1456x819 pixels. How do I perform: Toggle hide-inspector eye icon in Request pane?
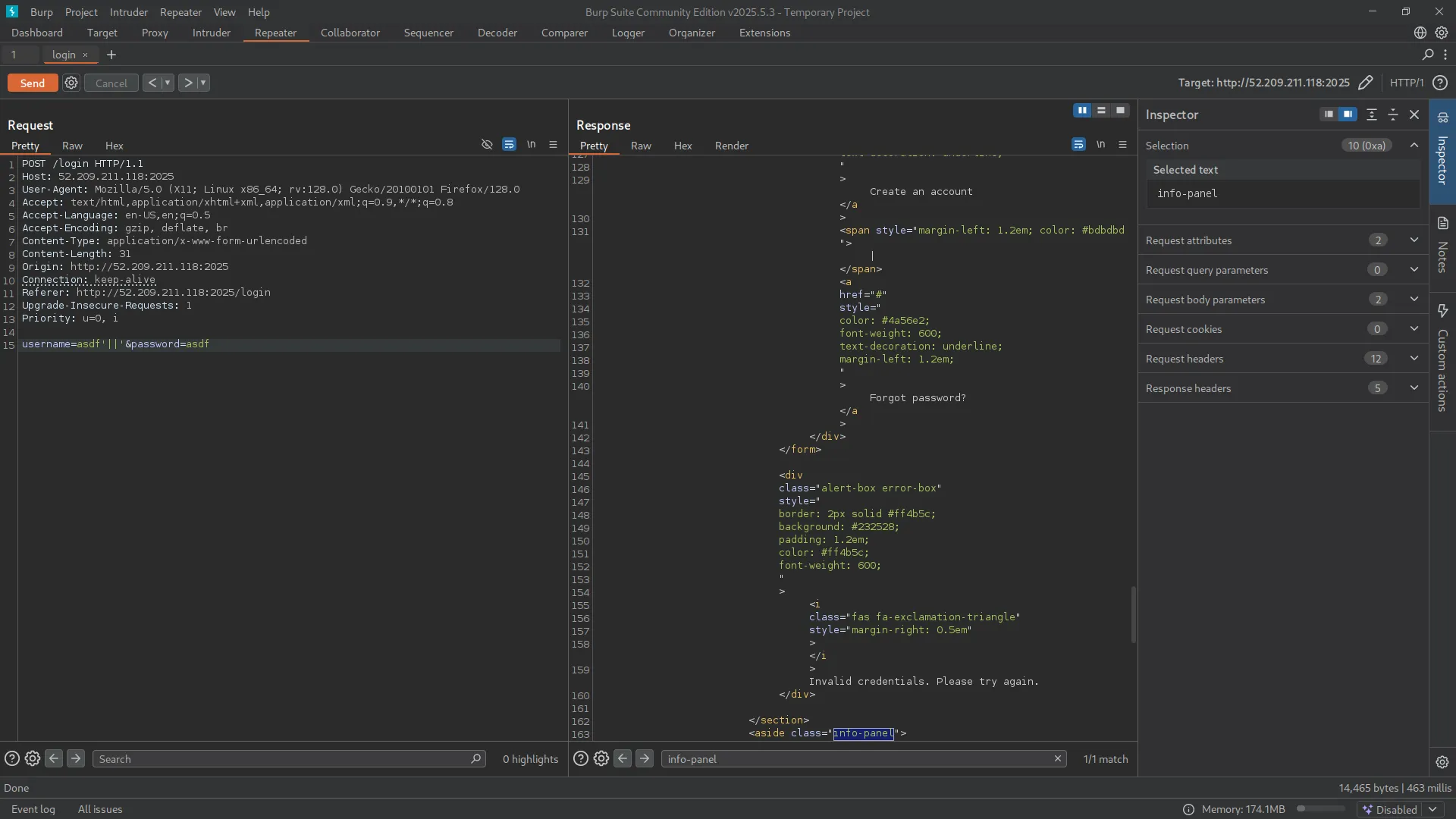487,145
